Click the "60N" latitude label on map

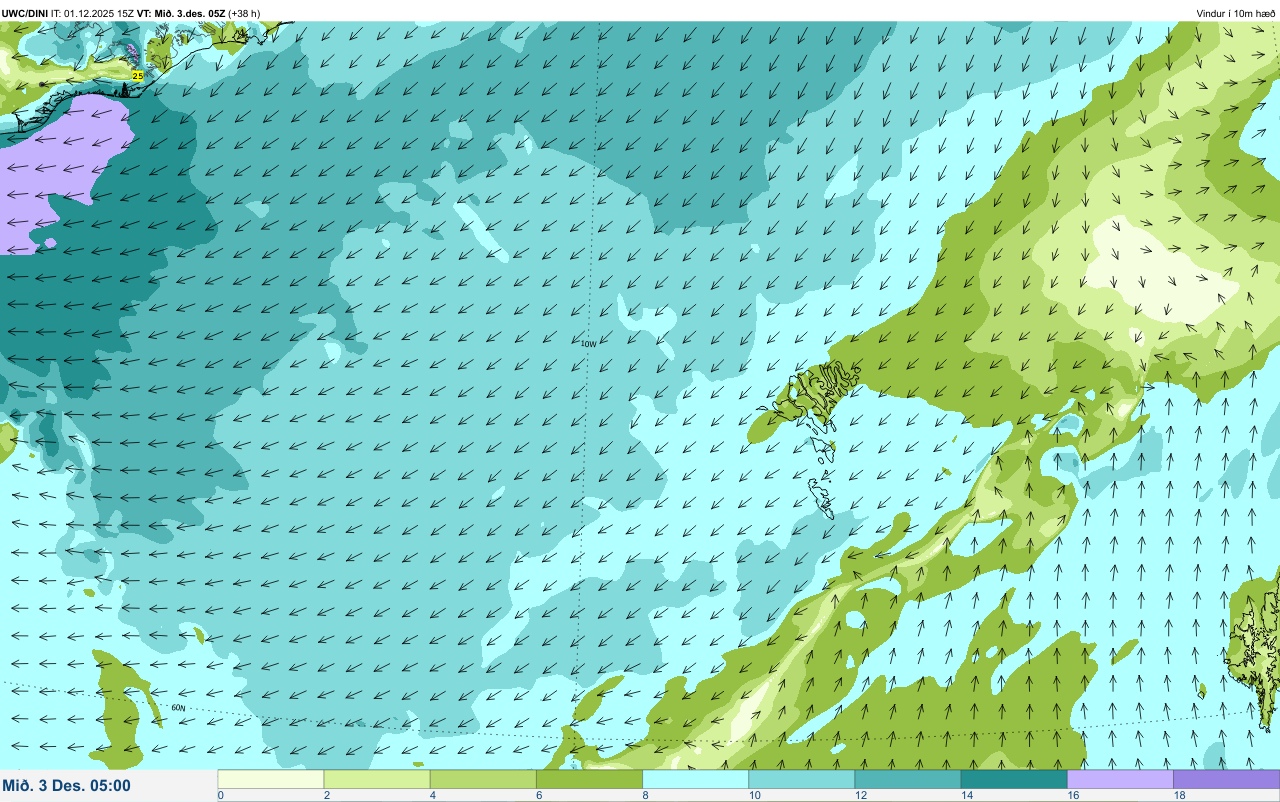178,708
